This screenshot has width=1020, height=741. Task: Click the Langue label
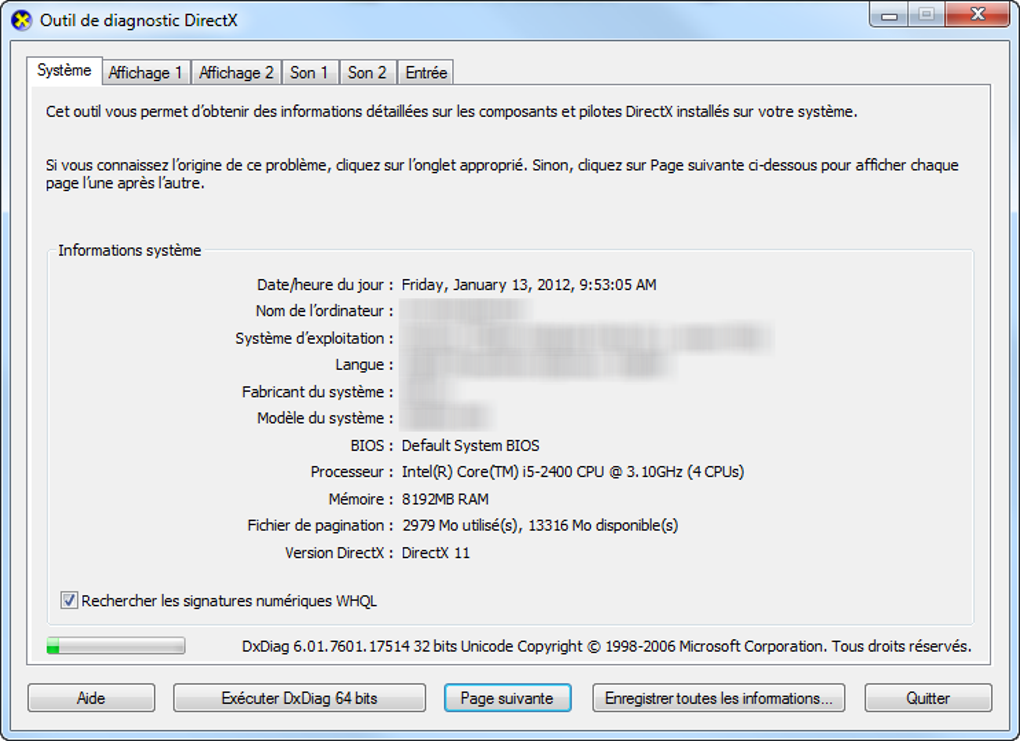[x=364, y=365]
